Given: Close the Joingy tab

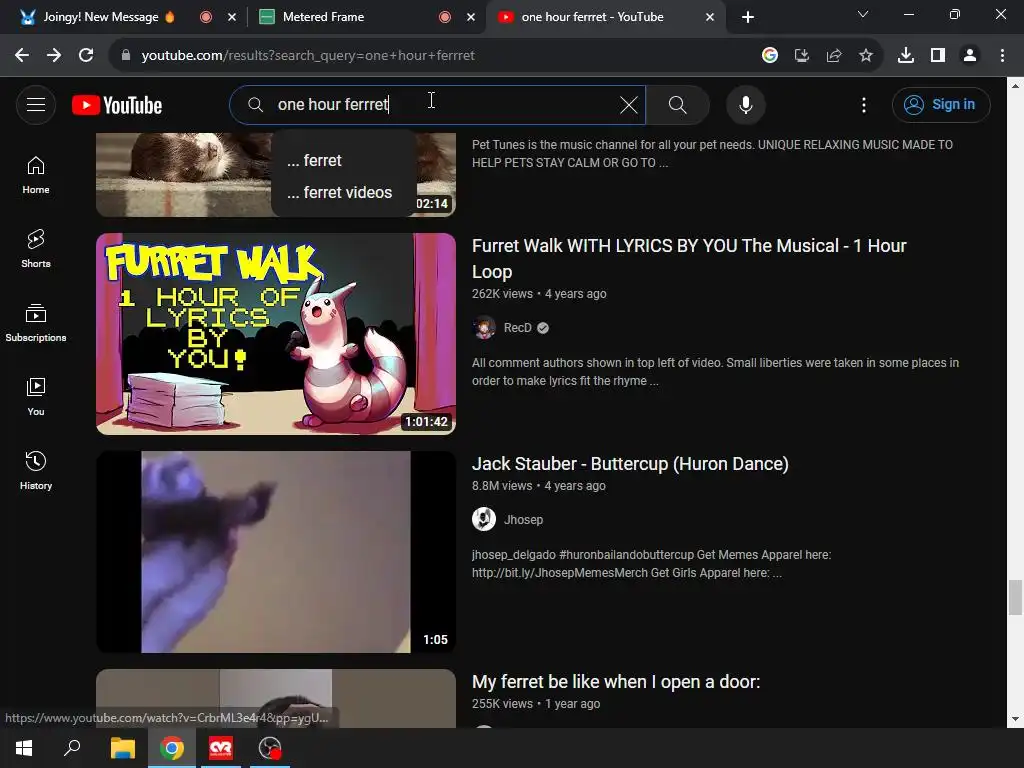Looking at the screenshot, I should point(232,17).
